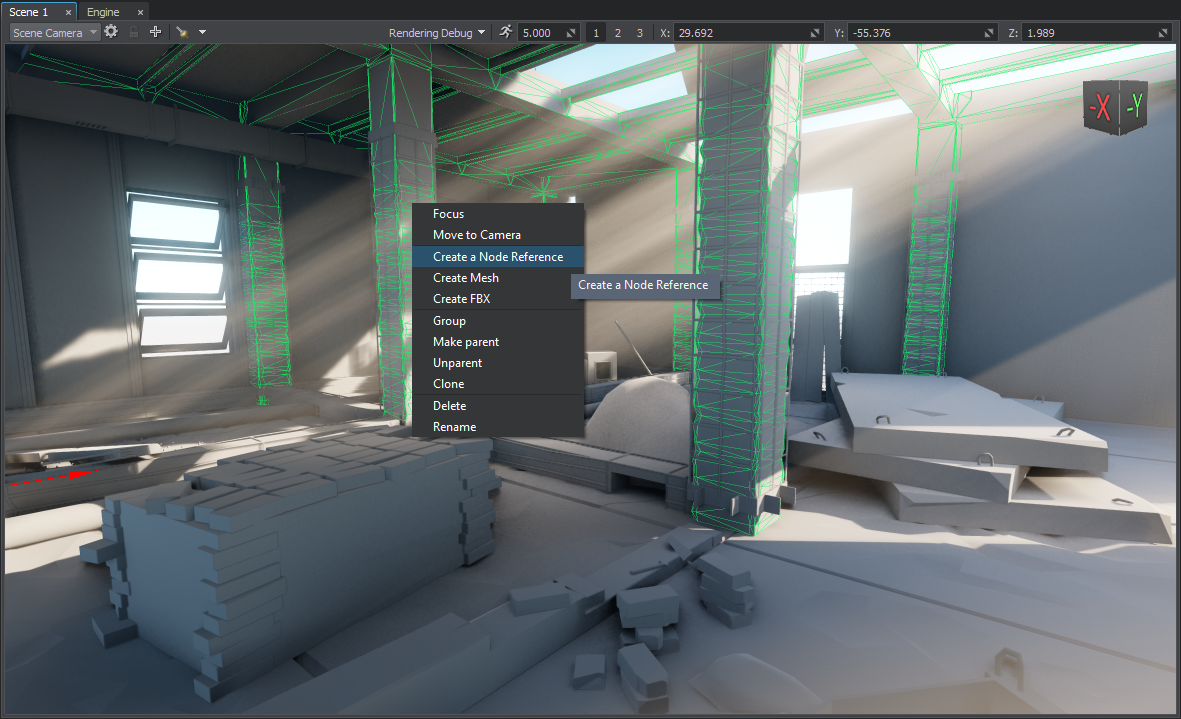
Task: Close the Engine tab
Action: coord(139,12)
